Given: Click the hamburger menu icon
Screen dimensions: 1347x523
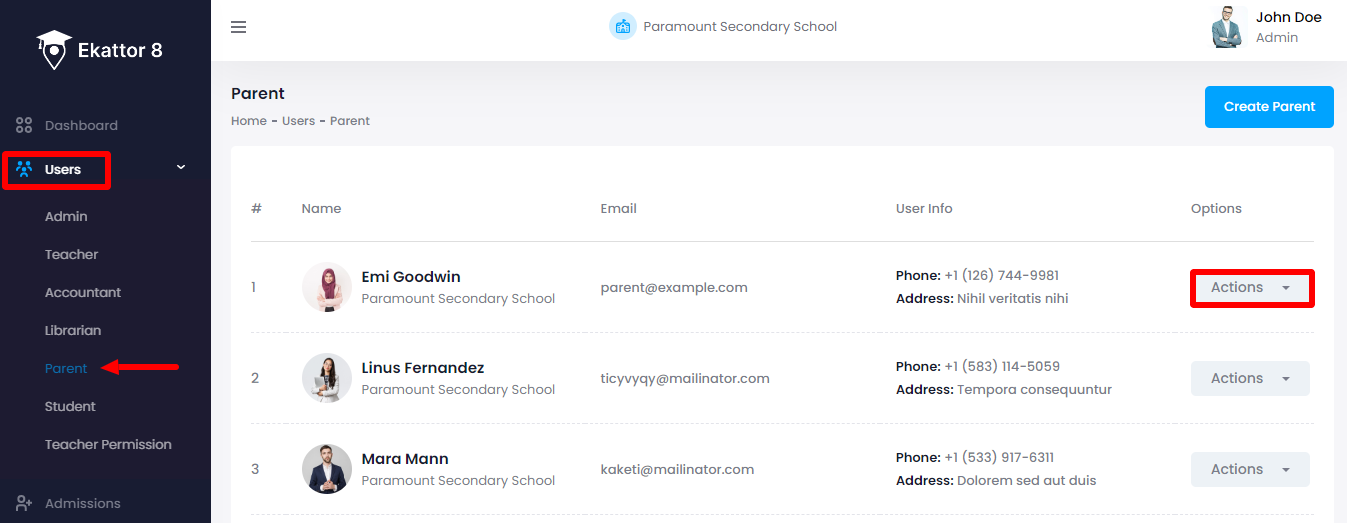Looking at the screenshot, I should (x=238, y=27).
